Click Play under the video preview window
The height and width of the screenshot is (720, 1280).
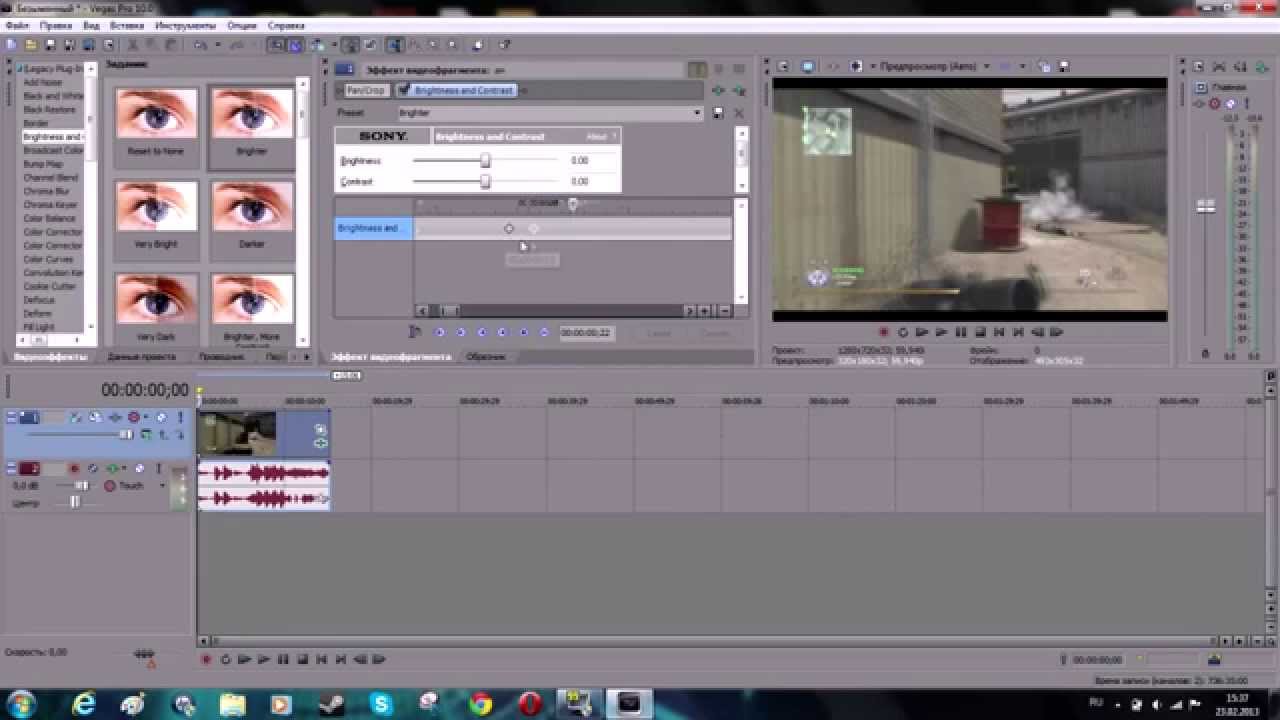point(941,332)
